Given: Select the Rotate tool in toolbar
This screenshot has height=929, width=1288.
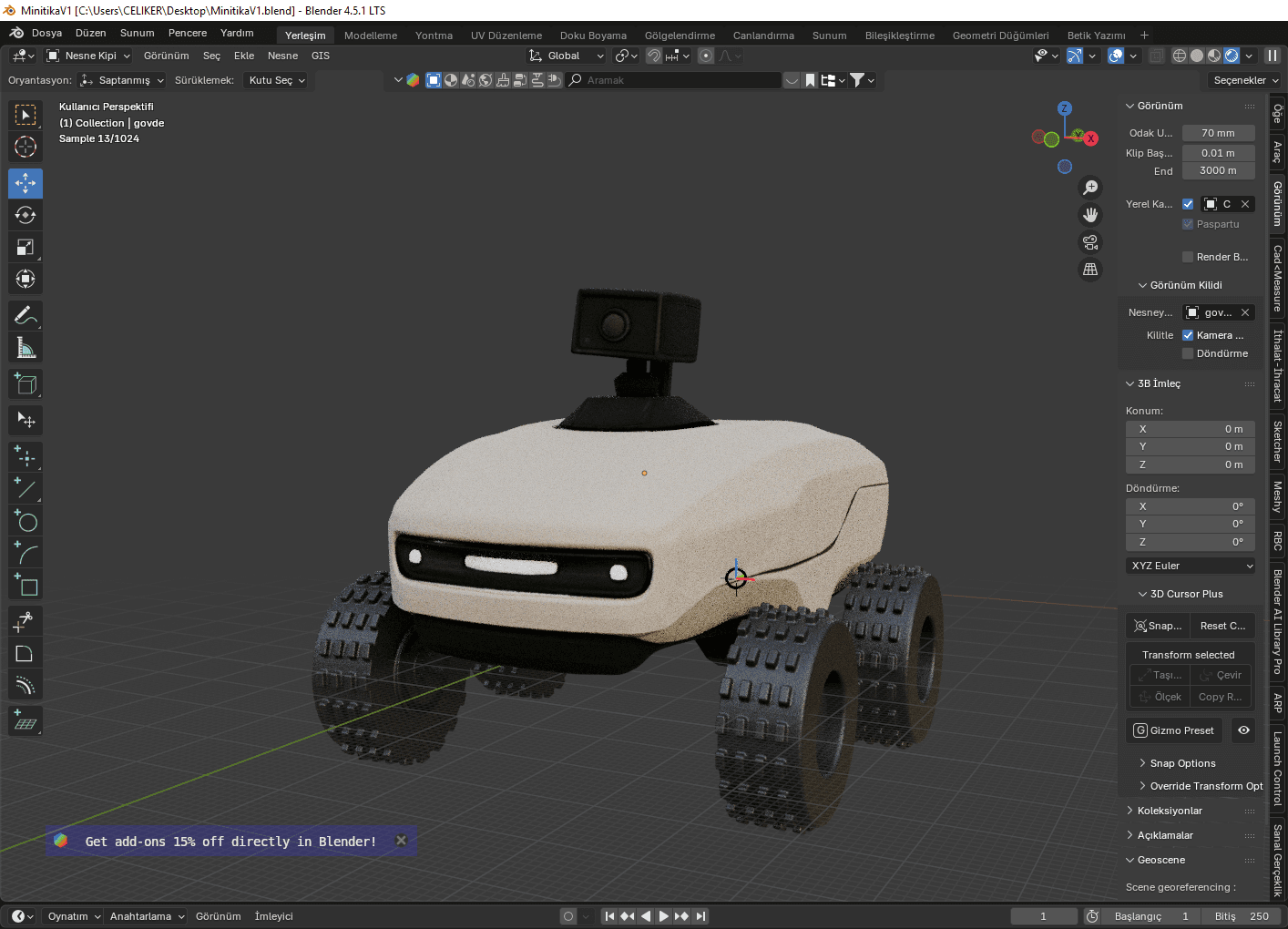Looking at the screenshot, I should tap(26, 216).
